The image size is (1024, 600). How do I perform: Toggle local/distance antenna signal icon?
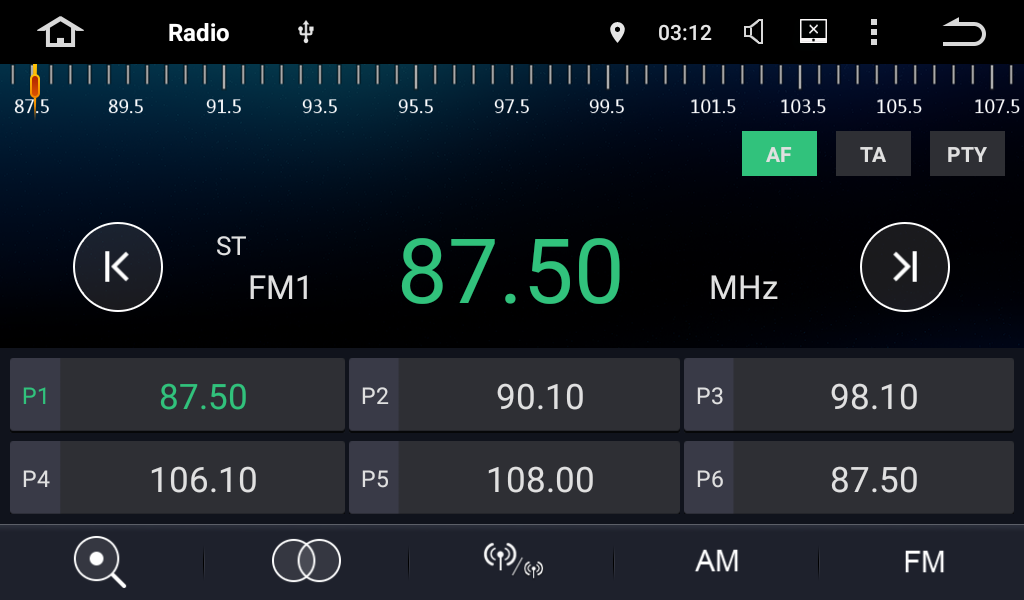512,561
